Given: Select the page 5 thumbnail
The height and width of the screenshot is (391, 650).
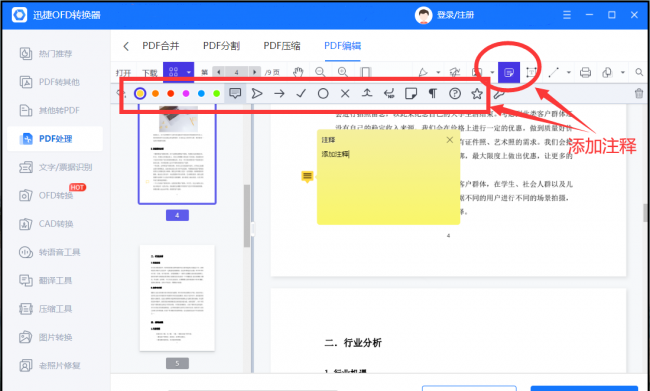Looking at the screenshot, I should [x=177, y=298].
